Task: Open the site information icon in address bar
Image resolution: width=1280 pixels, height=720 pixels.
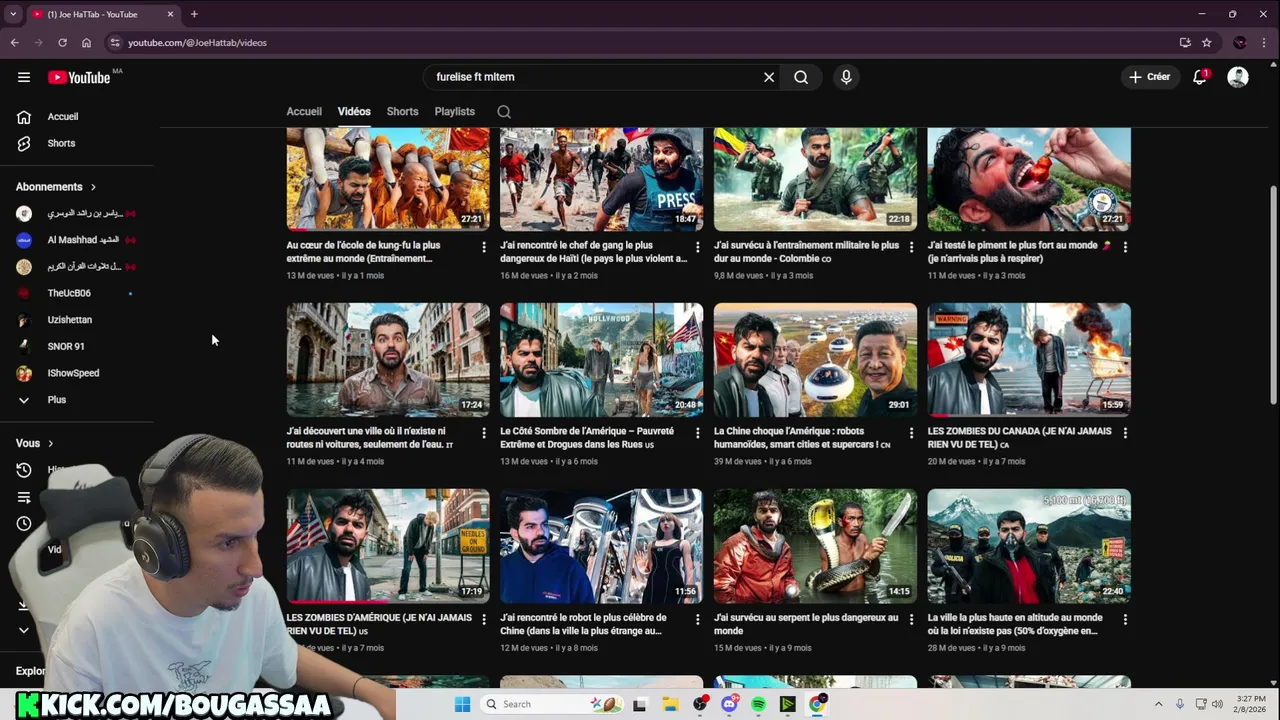Action: 115,43
